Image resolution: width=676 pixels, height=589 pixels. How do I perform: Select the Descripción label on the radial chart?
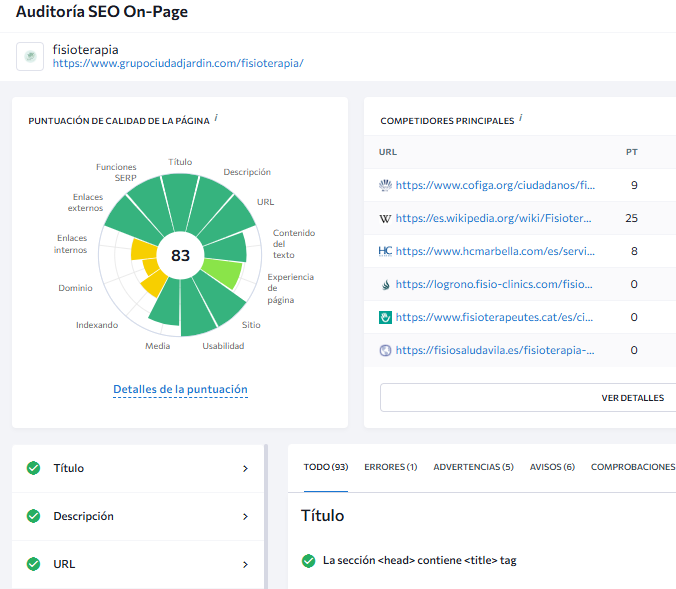point(247,172)
